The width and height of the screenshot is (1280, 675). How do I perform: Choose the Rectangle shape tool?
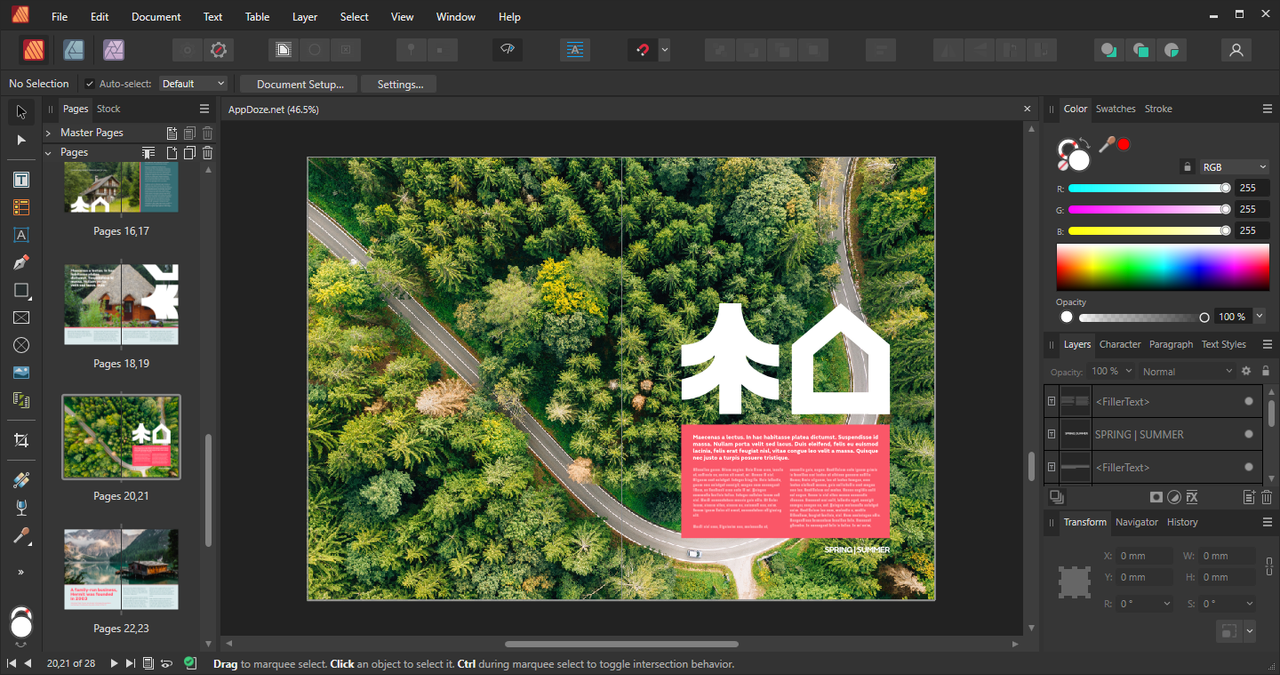pos(21,291)
